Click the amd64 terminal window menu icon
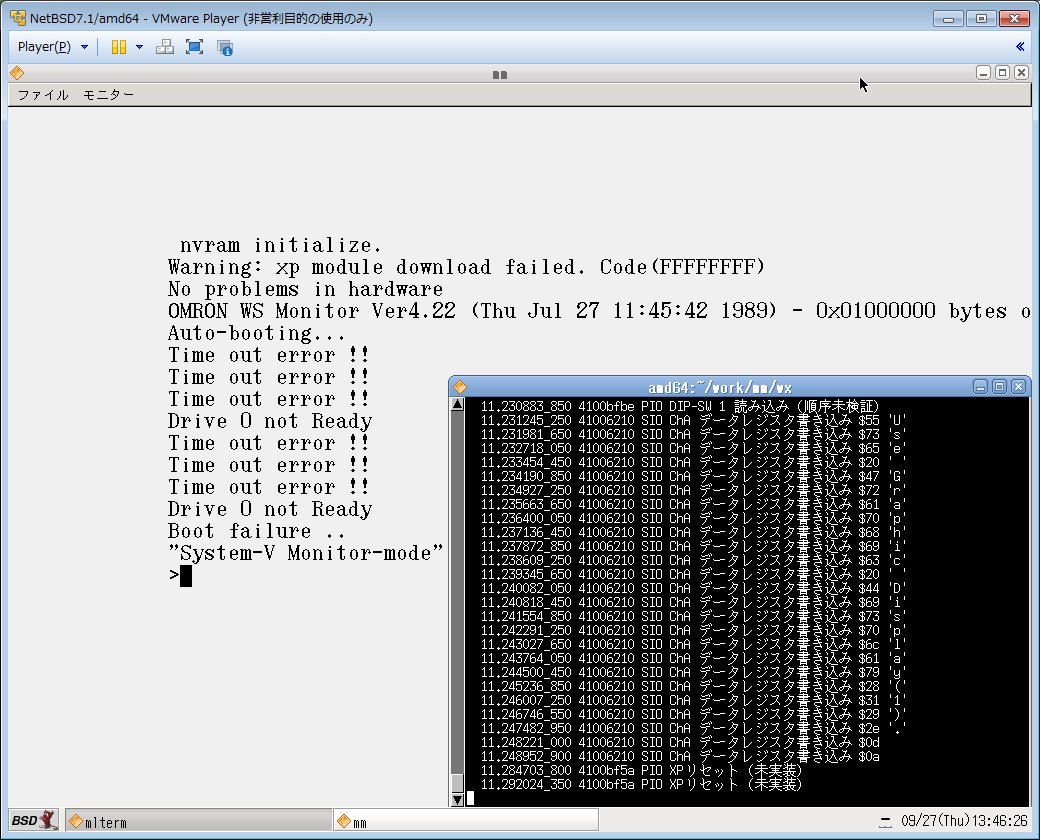 (x=460, y=387)
